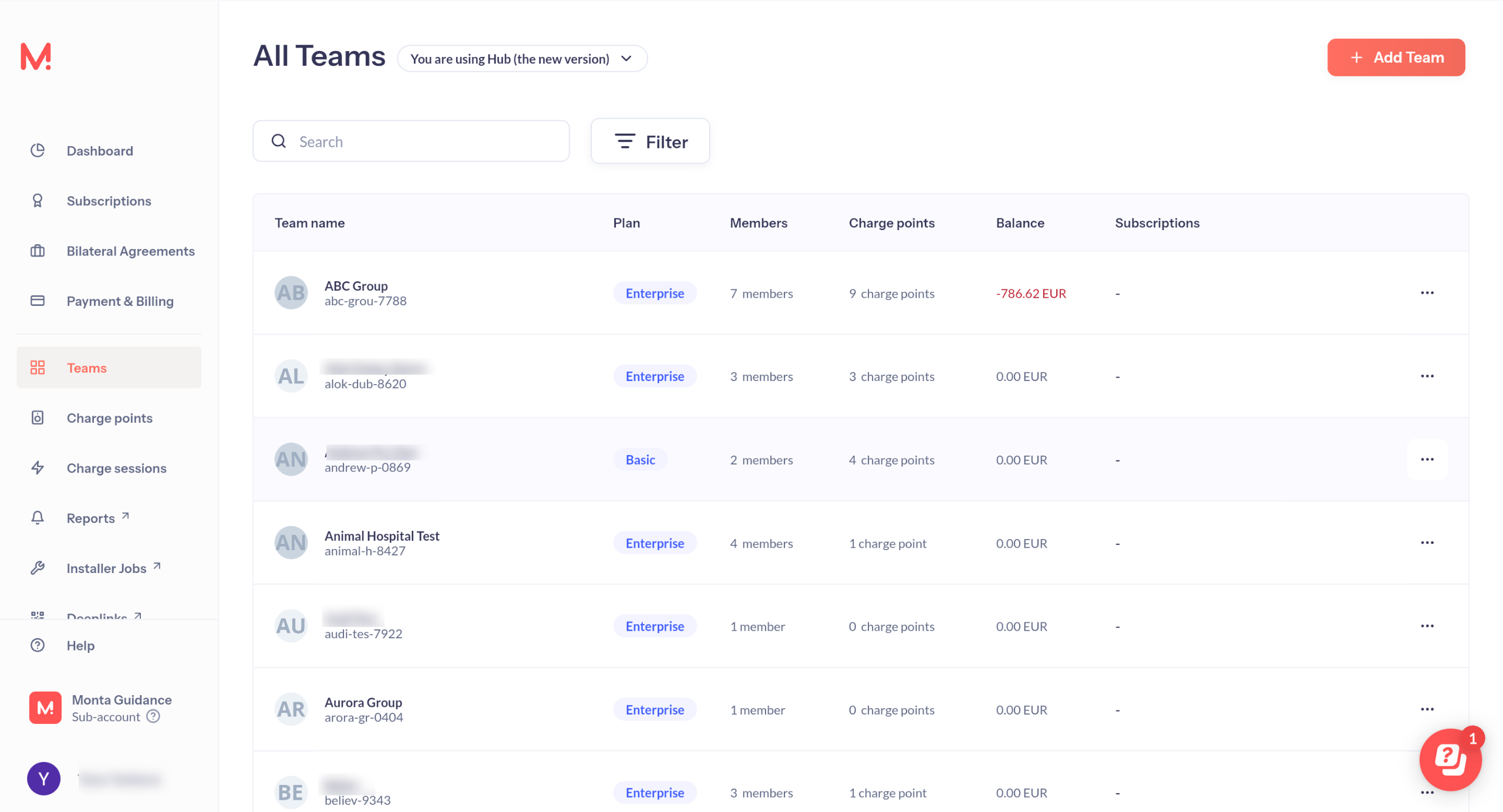The width and height of the screenshot is (1503, 812).
Task: Open the support chat bubble icon
Action: click(1450, 760)
